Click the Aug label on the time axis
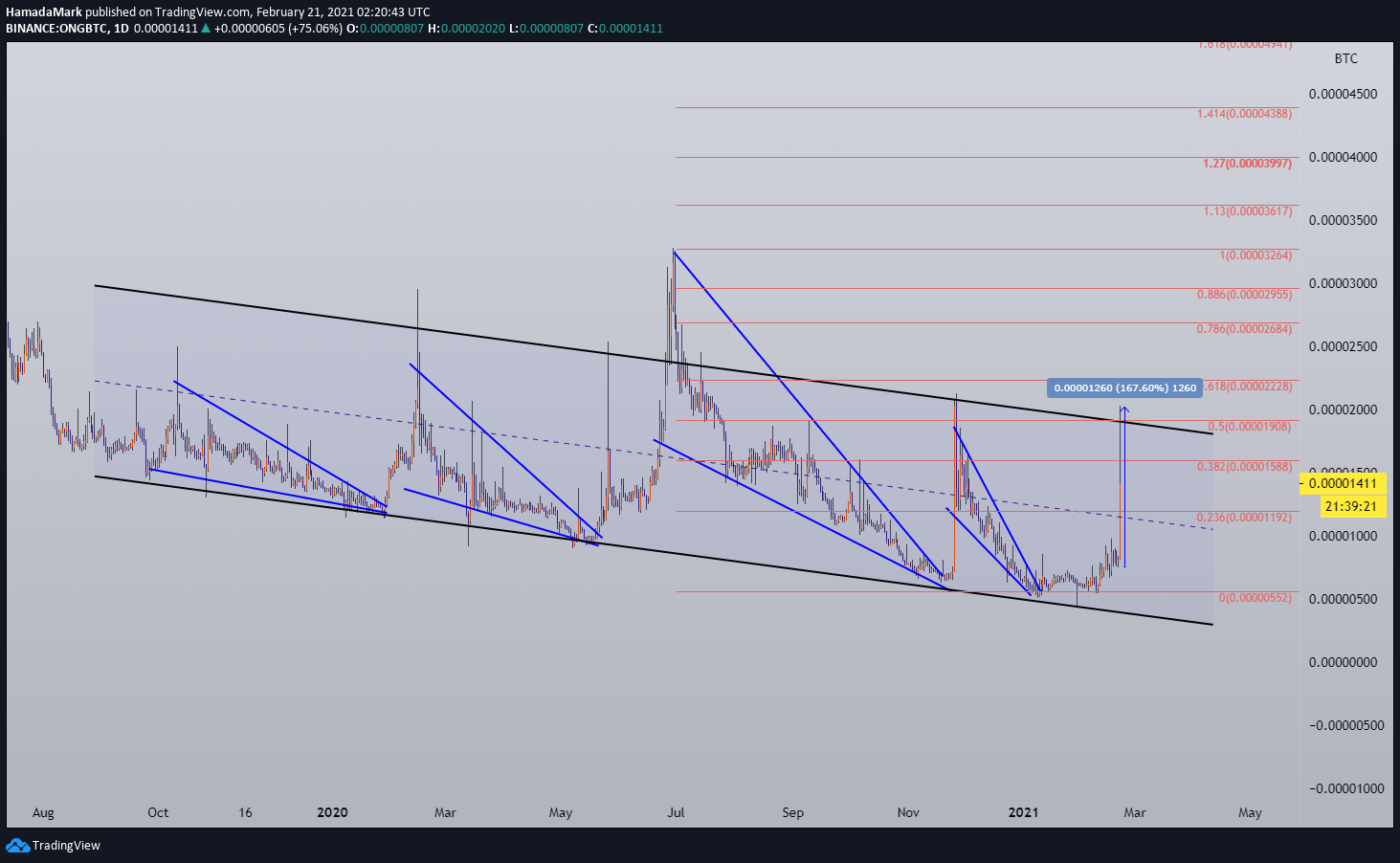This screenshot has height=863, width=1400. [43, 812]
